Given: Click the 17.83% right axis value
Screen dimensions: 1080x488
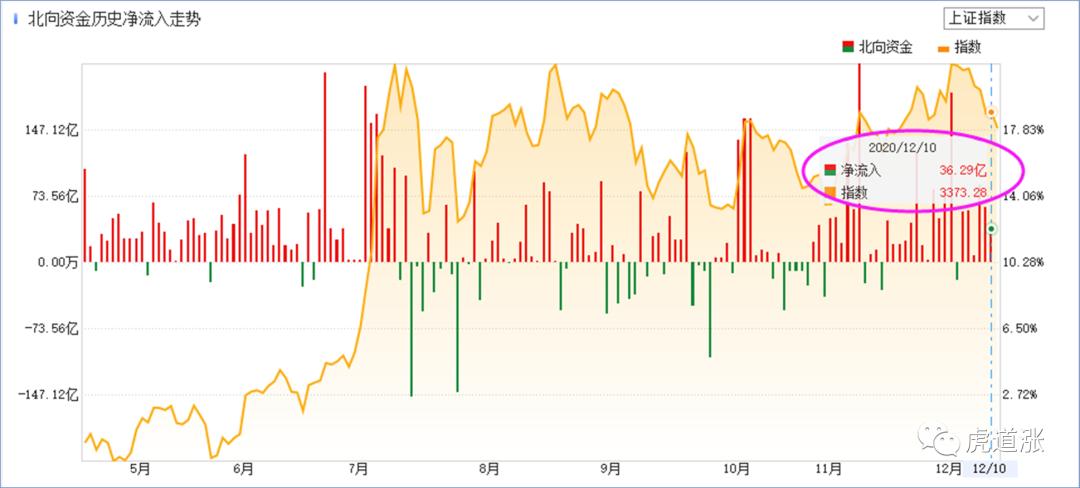Looking at the screenshot, I should pos(1024,129).
